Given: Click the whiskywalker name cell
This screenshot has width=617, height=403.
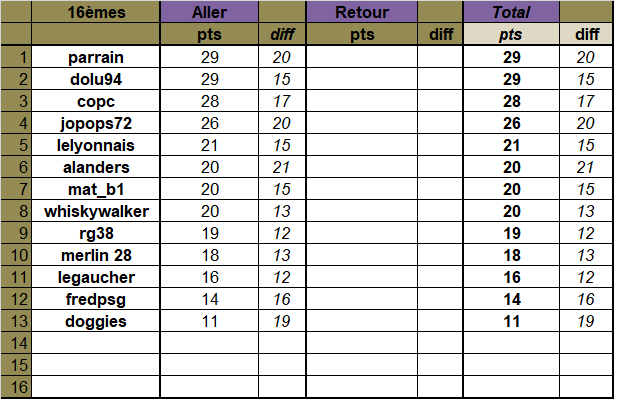Looking at the screenshot, I should pyautogui.click(x=96, y=211).
